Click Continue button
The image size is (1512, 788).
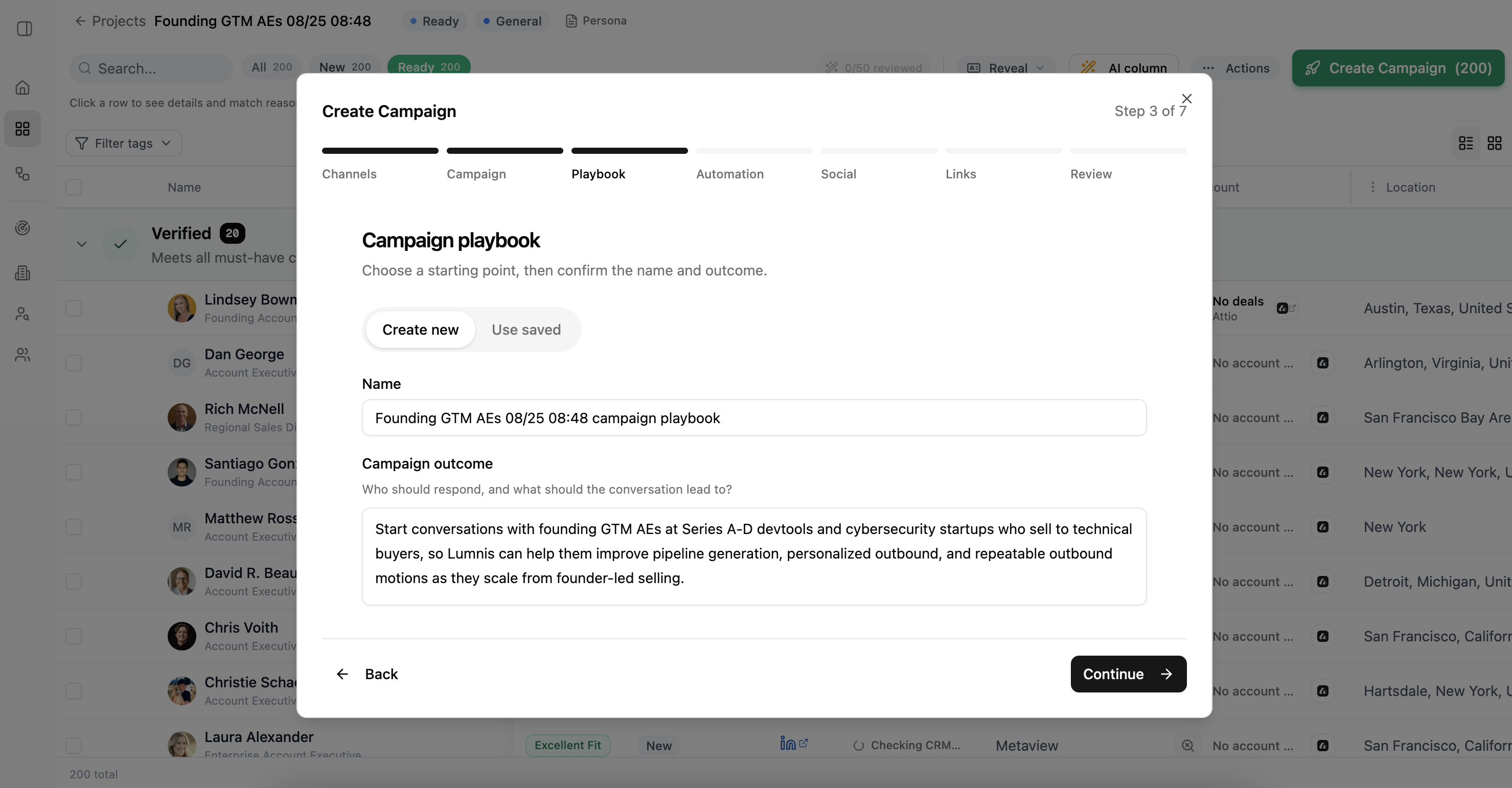(x=1128, y=674)
